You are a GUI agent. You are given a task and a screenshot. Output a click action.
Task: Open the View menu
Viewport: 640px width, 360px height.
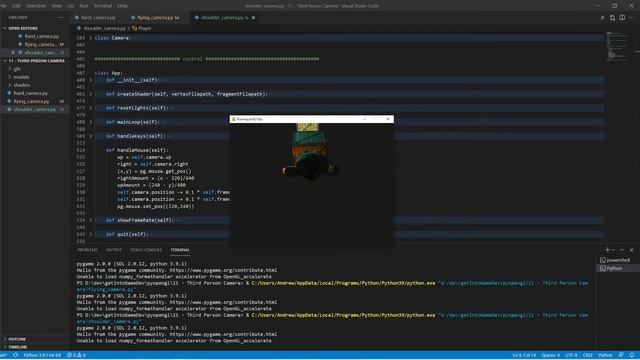click(x=56, y=6)
